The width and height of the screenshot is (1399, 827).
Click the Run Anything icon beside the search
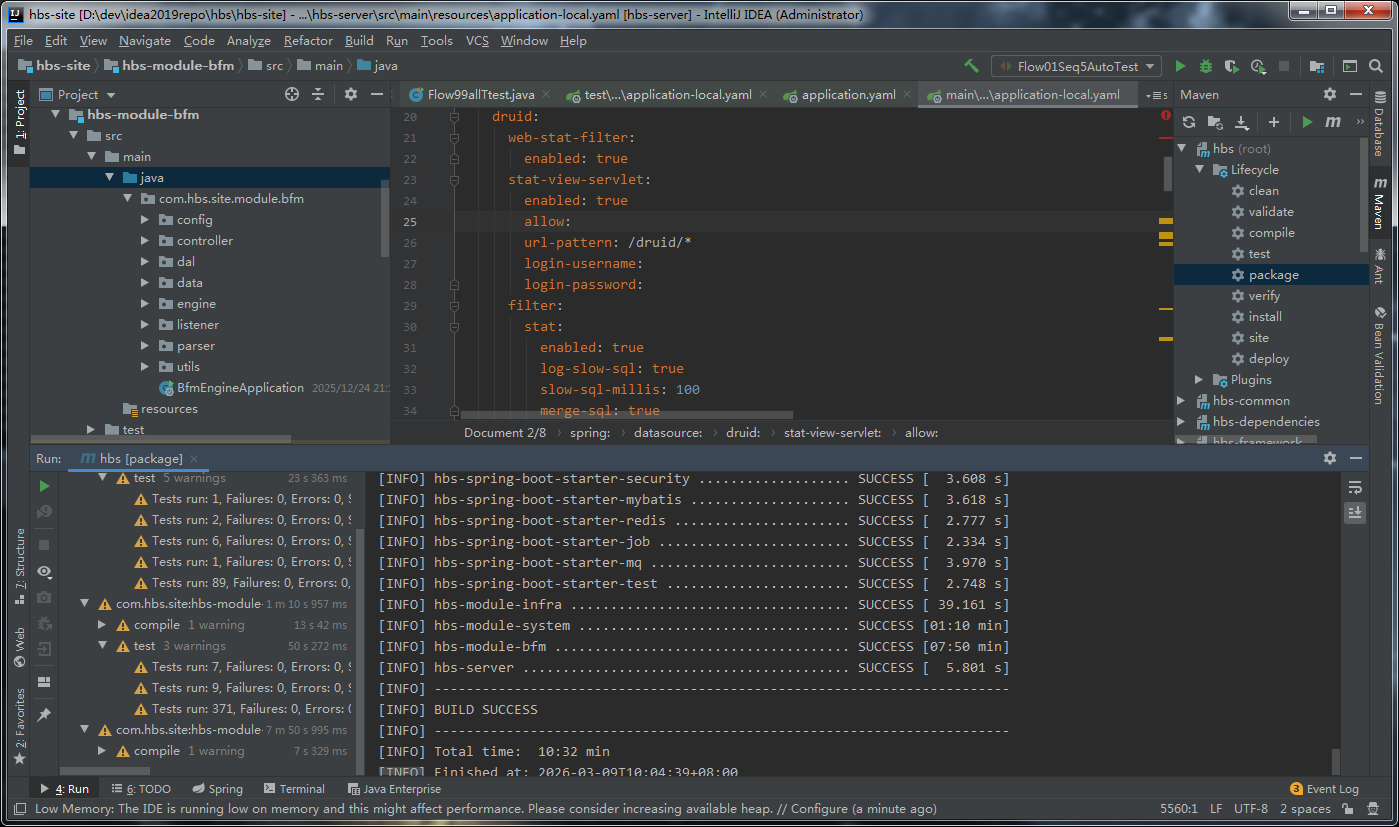pos(1350,66)
